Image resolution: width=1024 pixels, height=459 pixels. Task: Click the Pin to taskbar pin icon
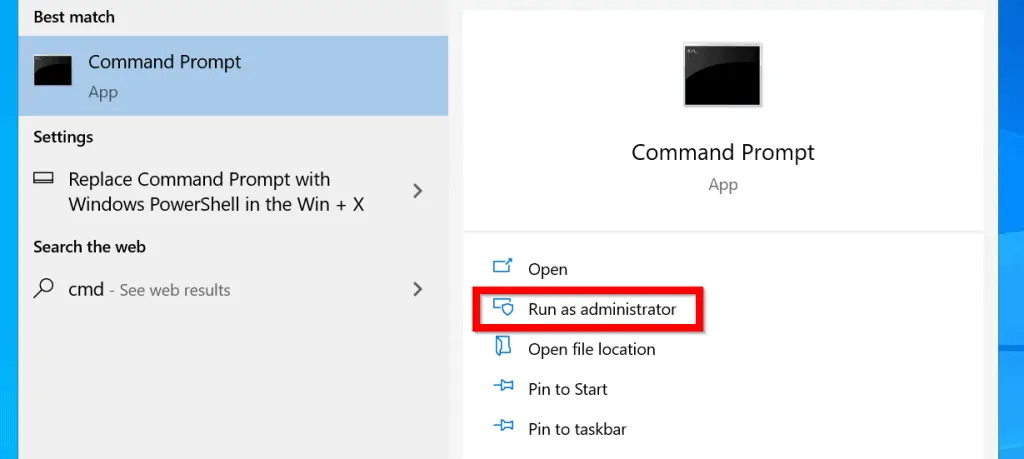[503, 428]
